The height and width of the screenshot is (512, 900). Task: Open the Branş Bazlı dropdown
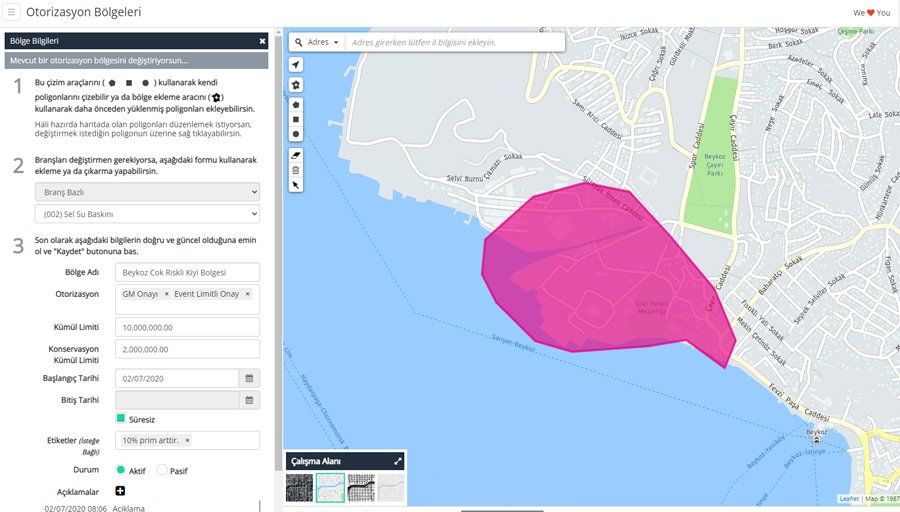[x=147, y=192]
